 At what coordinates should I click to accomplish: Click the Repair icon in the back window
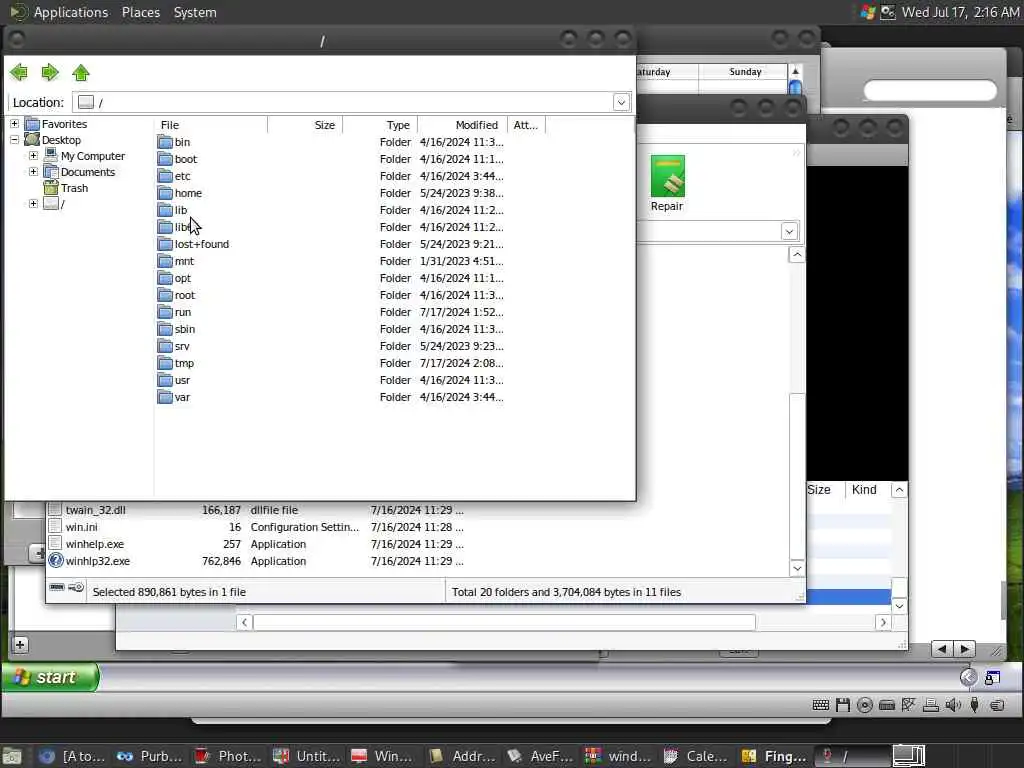click(x=667, y=183)
